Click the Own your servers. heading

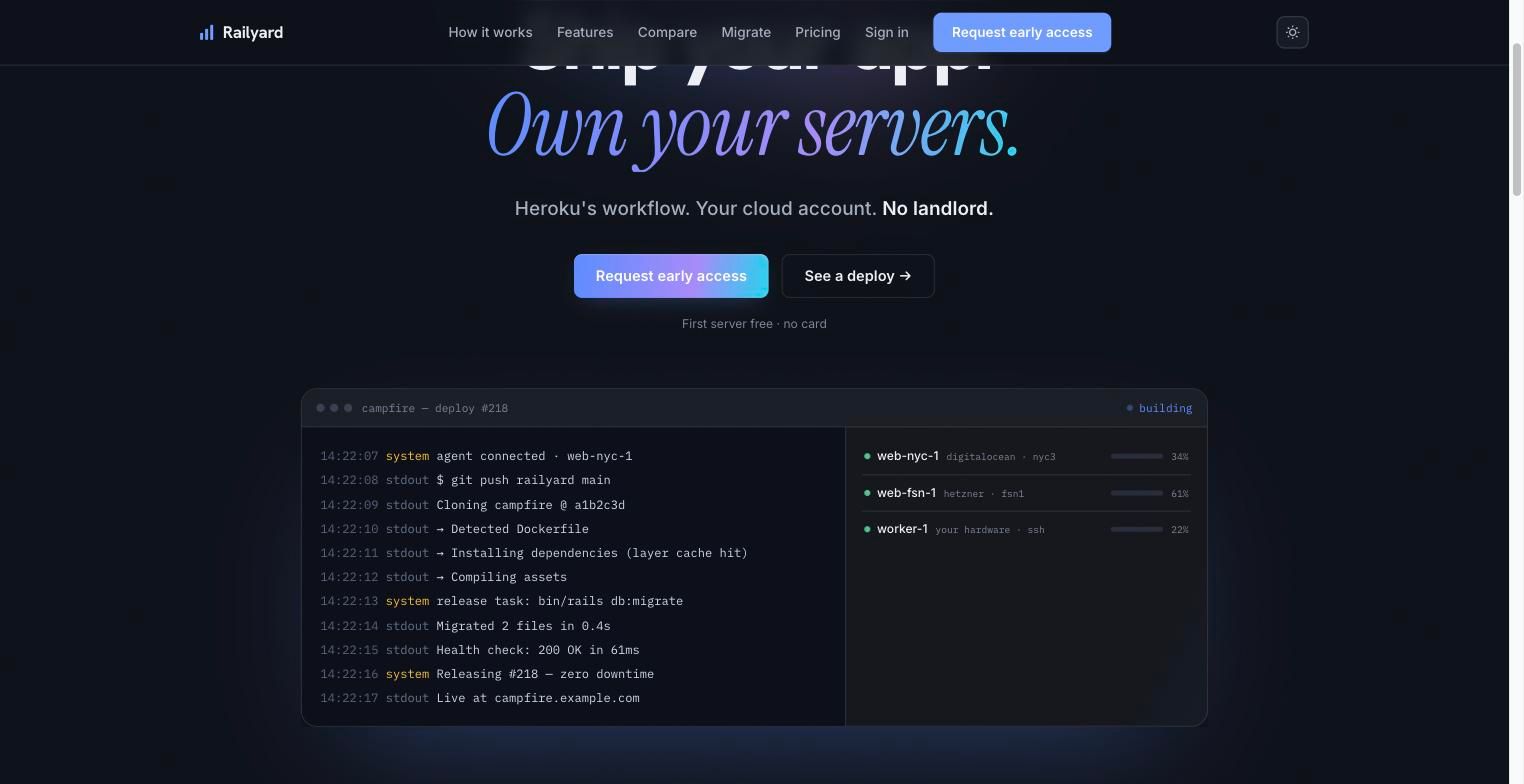tap(753, 128)
